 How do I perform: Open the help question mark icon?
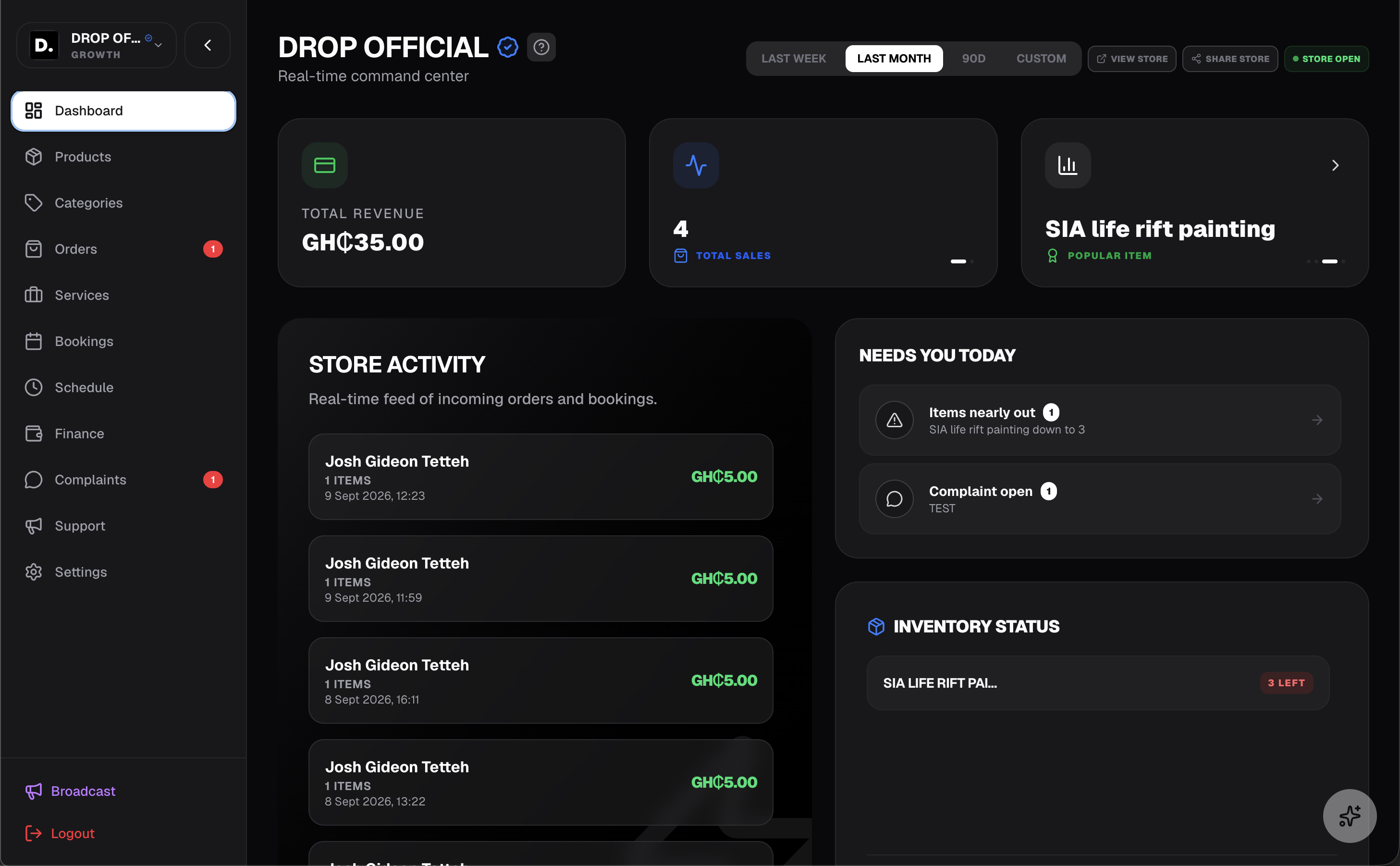(x=541, y=47)
